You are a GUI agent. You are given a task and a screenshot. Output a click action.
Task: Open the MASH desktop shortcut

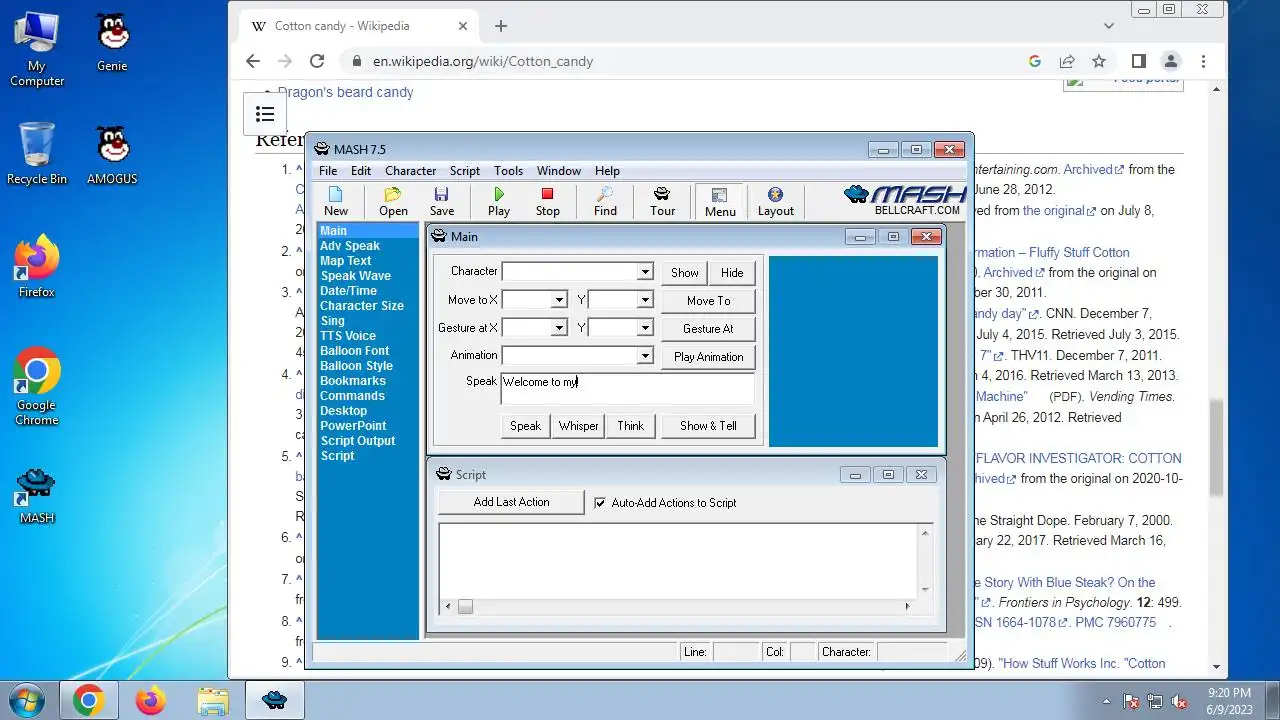click(x=37, y=497)
